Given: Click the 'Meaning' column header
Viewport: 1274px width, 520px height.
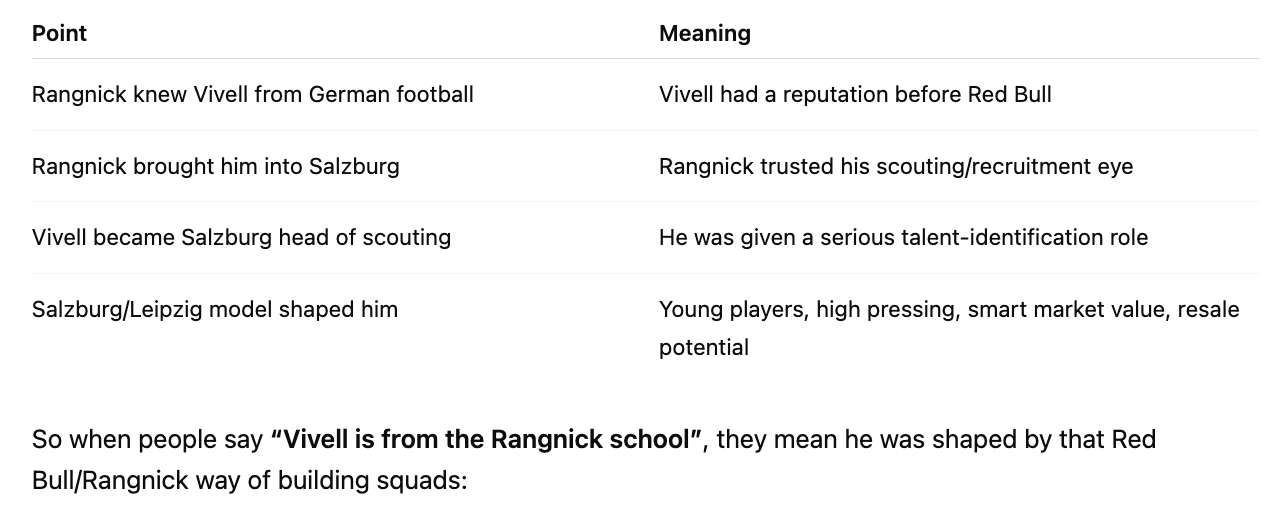Looking at the screenshot, I should pos(705,33).
